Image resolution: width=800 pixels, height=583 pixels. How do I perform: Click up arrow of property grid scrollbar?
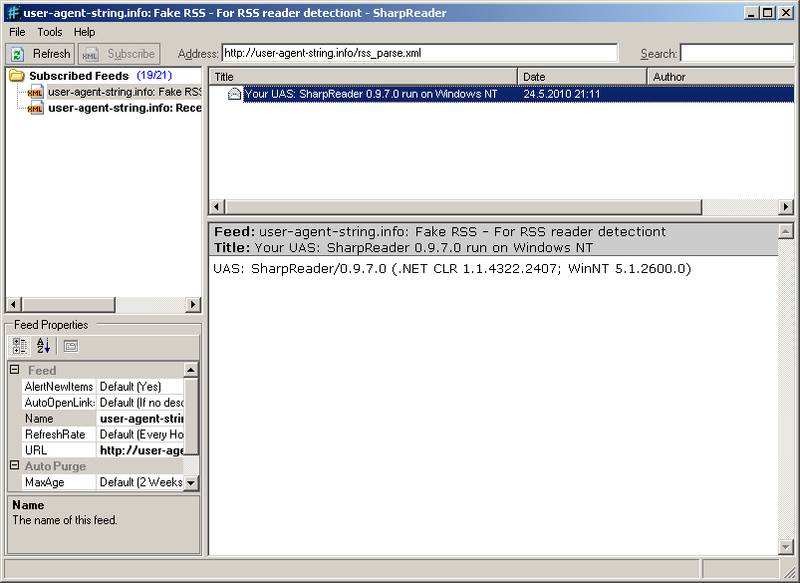[191, 370]
